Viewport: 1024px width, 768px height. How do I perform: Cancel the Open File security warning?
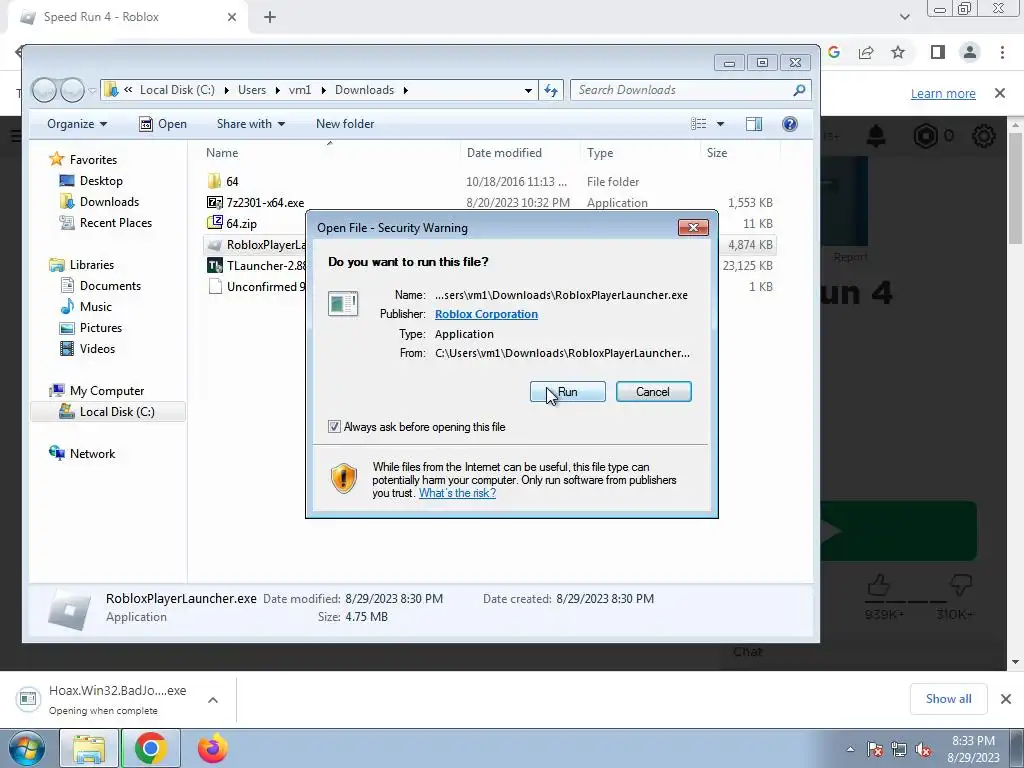653,392
